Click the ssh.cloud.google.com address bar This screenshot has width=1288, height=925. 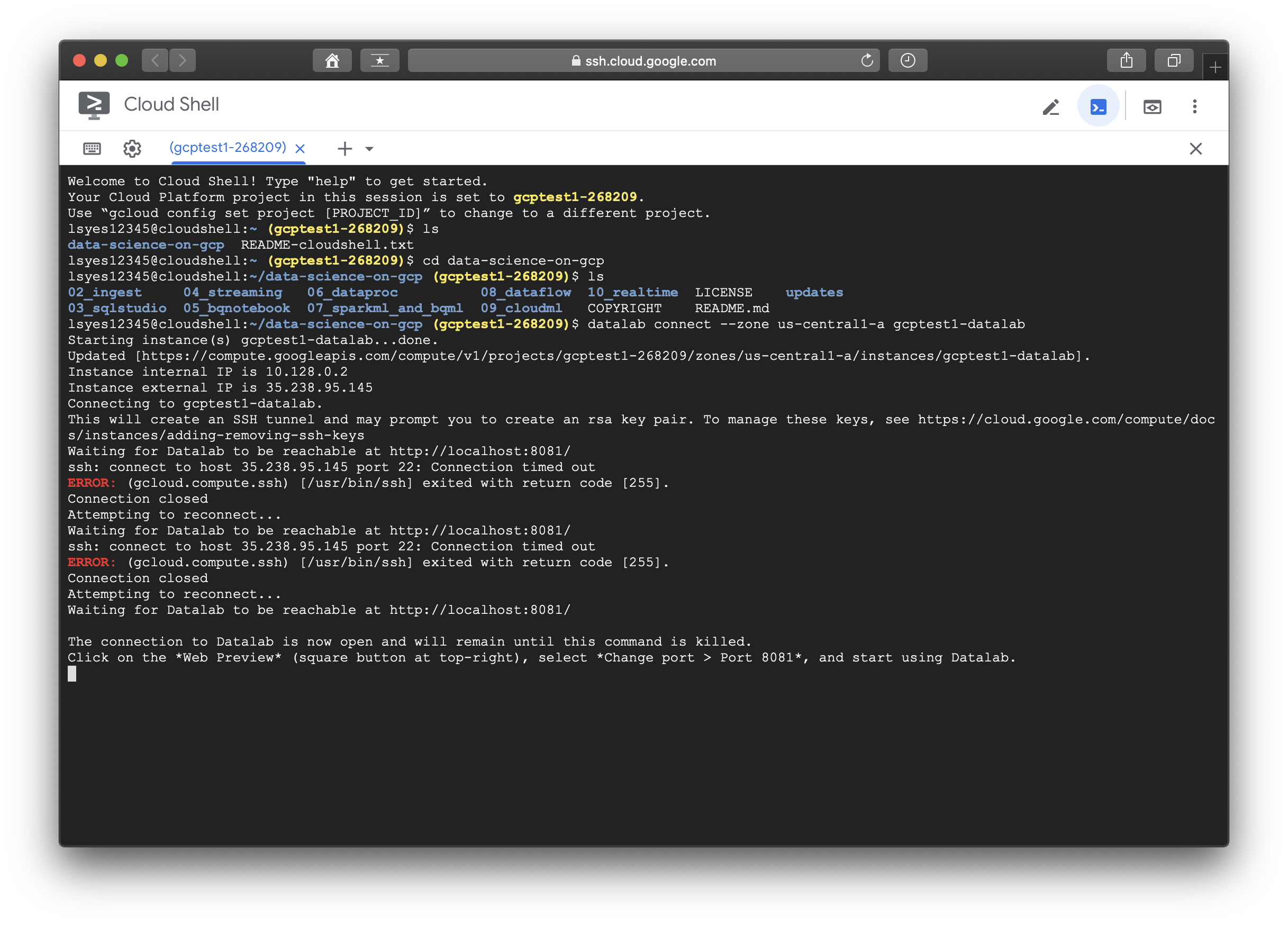point(643,60)
